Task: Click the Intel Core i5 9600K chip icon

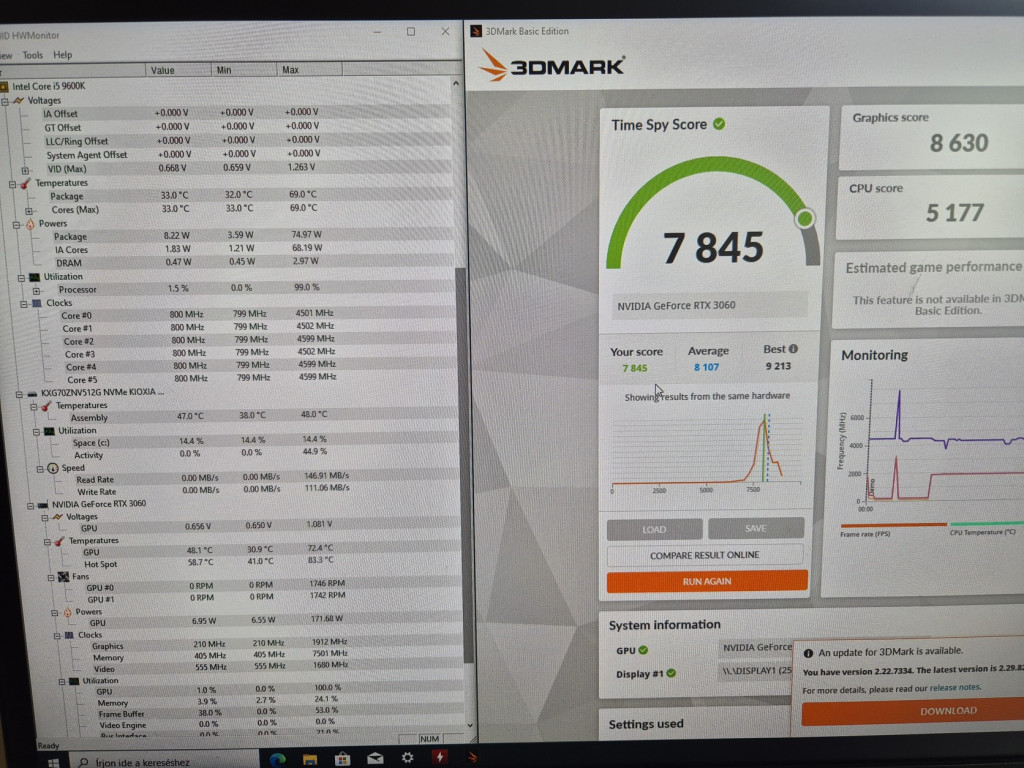Action: click(x=5, y=86)
